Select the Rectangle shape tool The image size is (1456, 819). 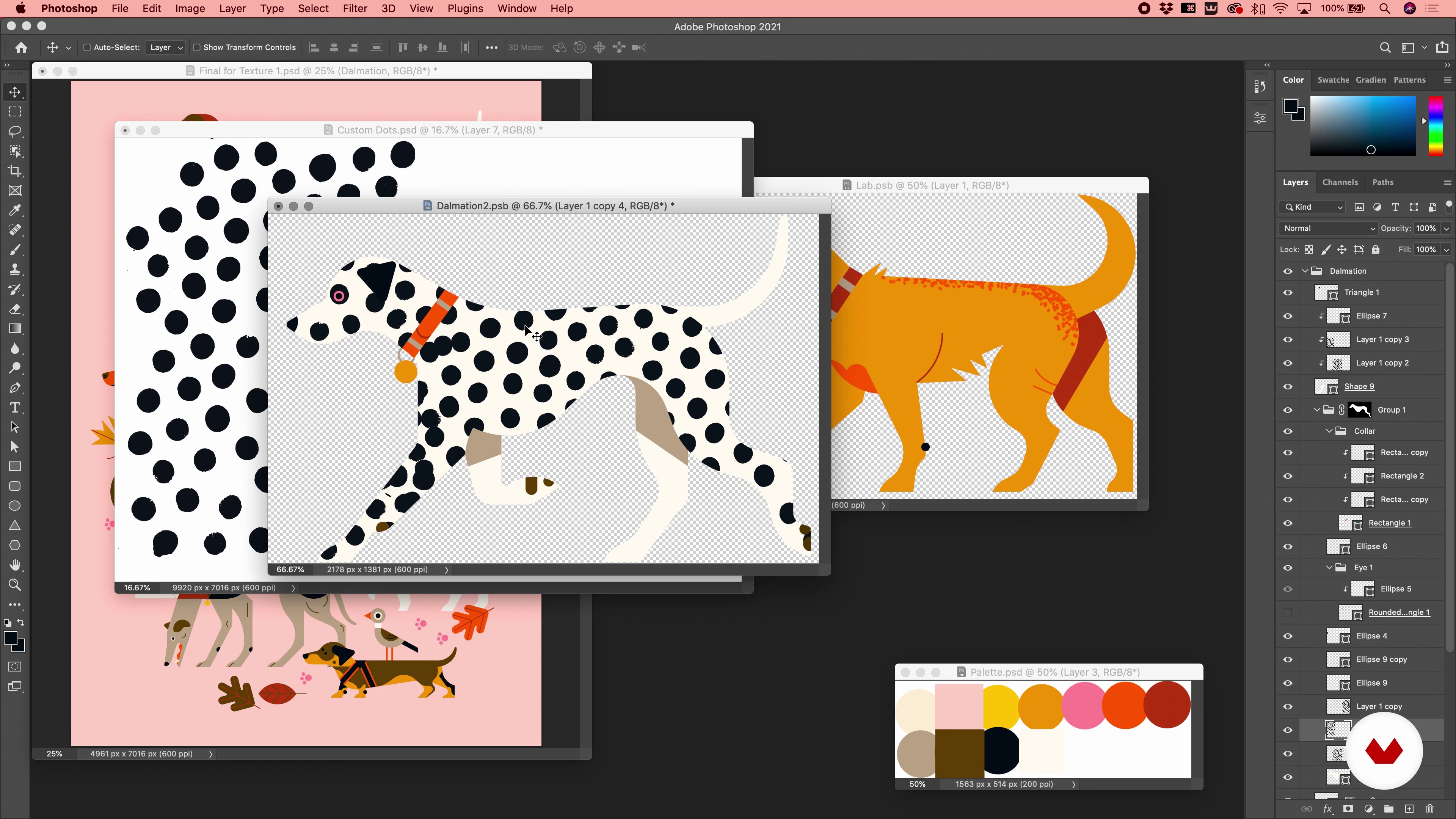15,467
